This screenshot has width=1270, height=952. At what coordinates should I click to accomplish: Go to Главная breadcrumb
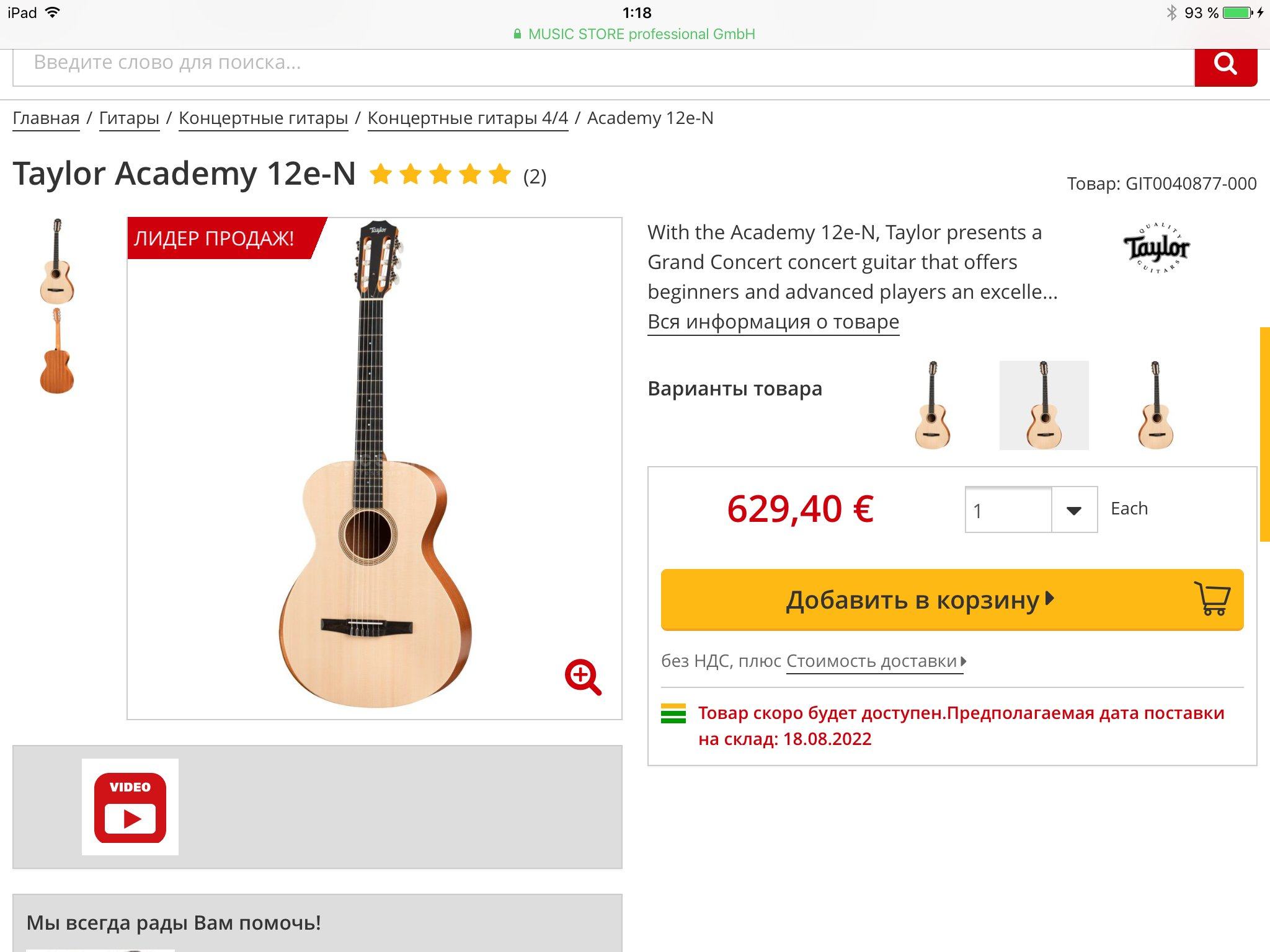(x=46, y=118)
